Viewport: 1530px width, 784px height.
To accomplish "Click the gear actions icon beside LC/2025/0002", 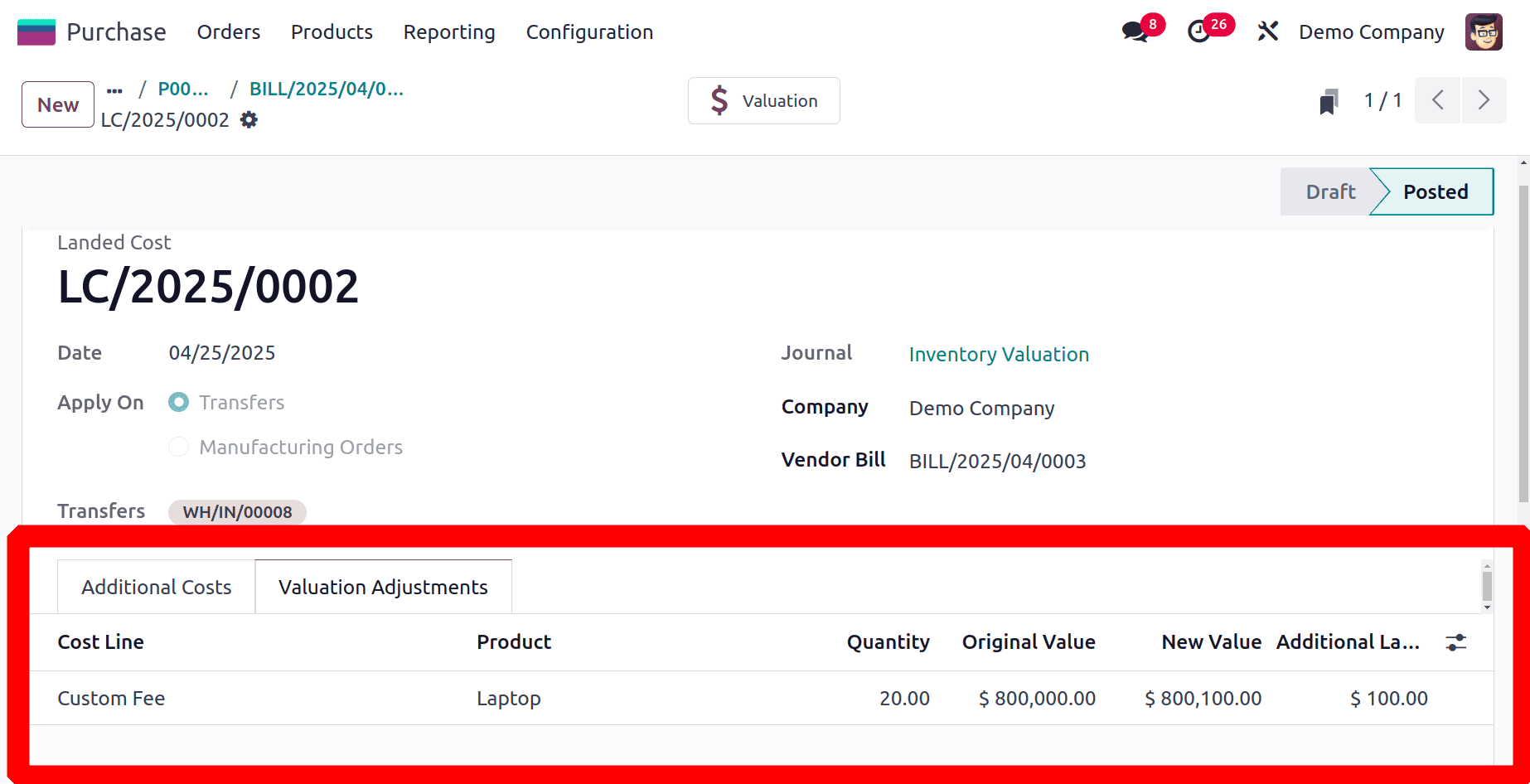I will [x=249, y=120].
